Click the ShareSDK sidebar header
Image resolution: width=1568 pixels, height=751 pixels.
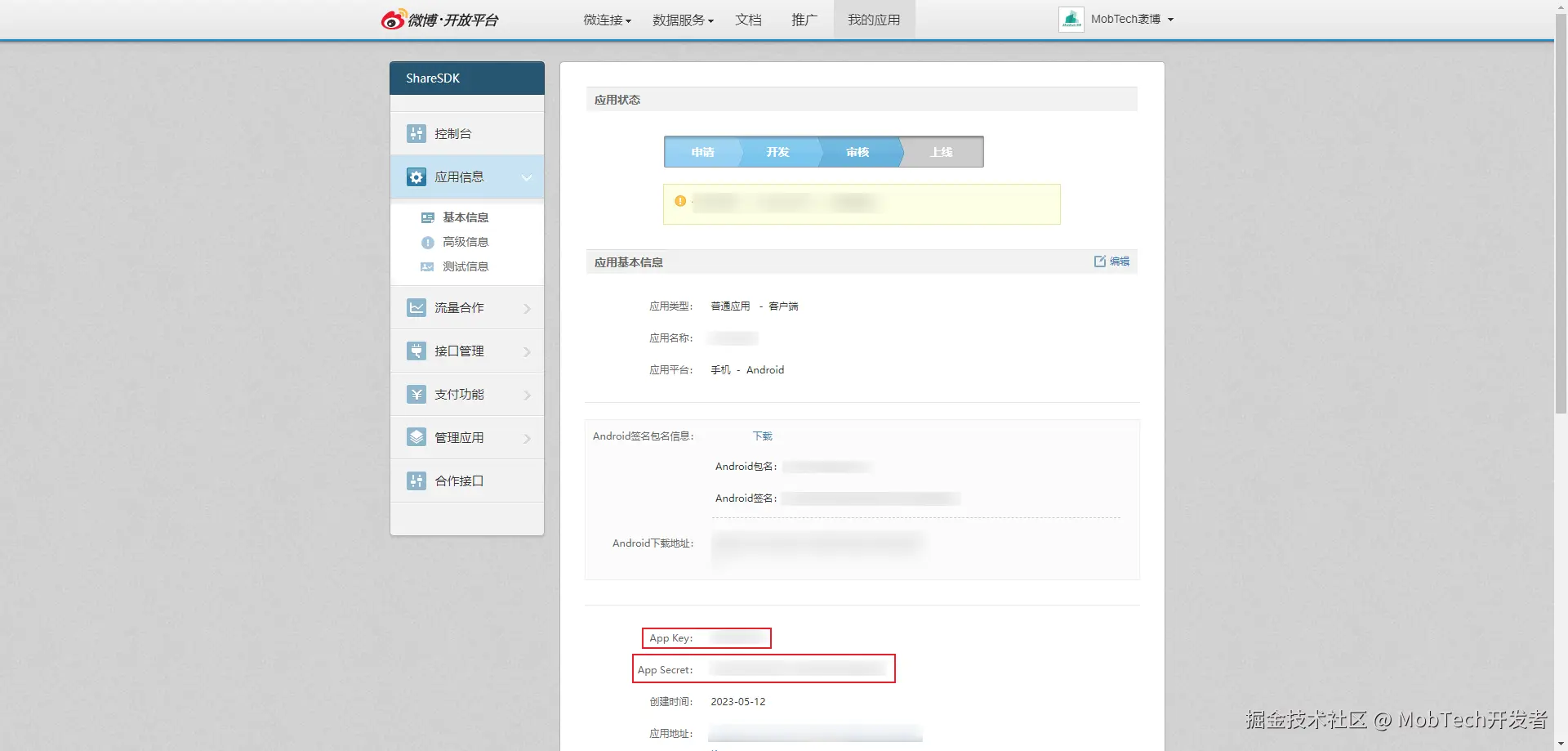click(x=467, y=78)
